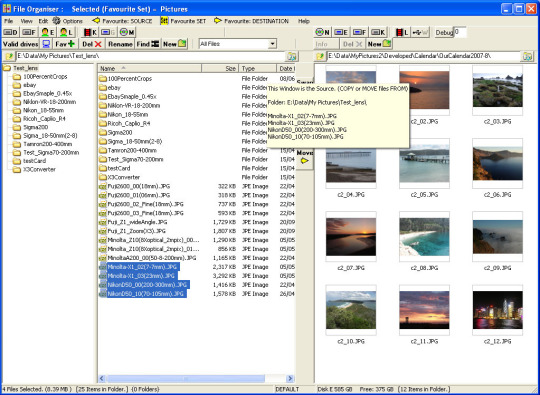Open the All Files filter dropdown
Image resolution: width=540 pixels, height=395 pixels.
click(238, 44)
